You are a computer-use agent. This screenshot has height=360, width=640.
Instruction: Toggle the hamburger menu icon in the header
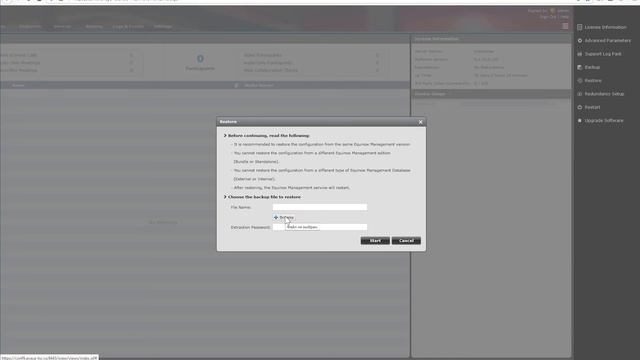point(565,26)
